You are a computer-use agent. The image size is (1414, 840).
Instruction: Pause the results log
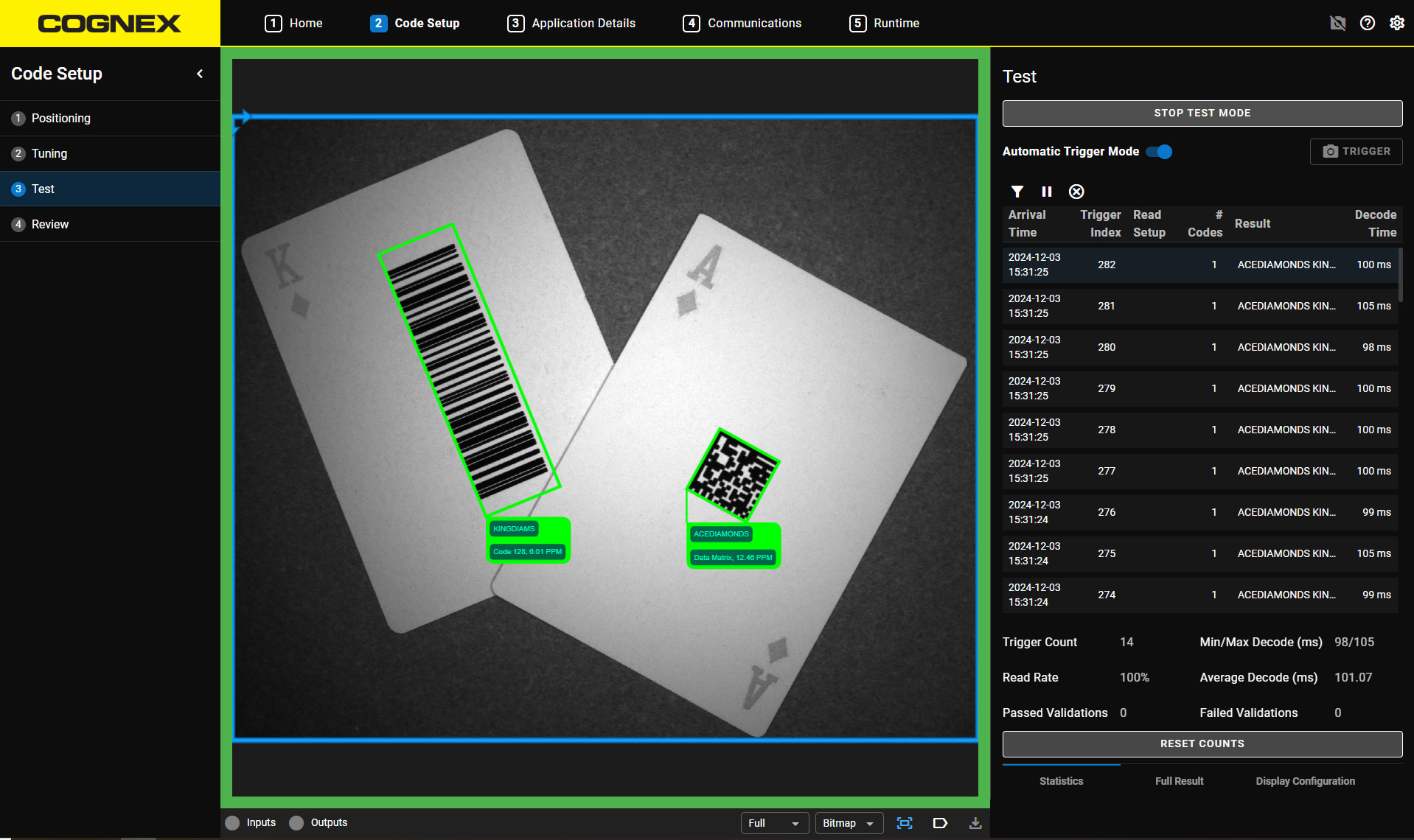tap(1046, 192)
